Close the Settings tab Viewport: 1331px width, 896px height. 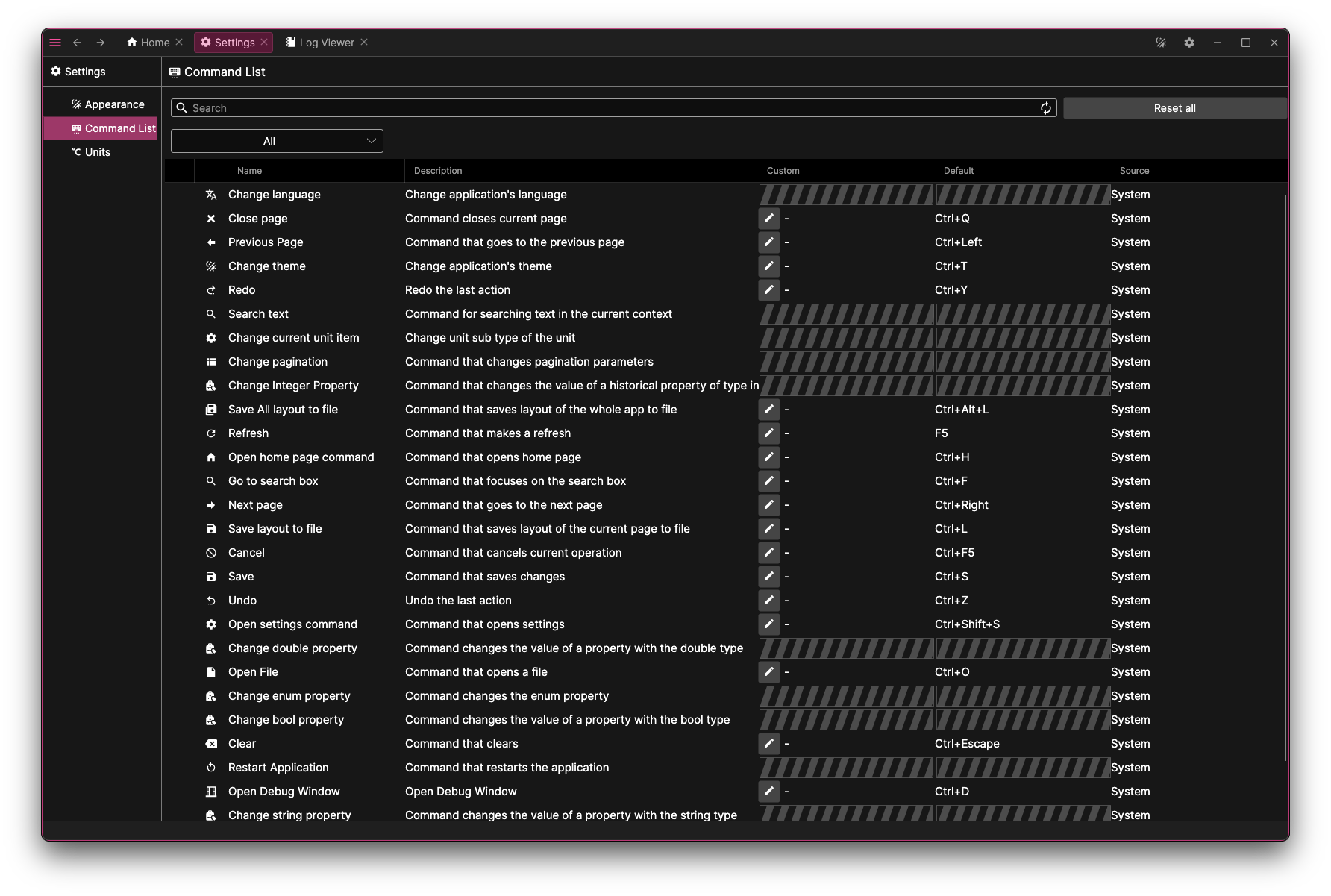(264, 43)
